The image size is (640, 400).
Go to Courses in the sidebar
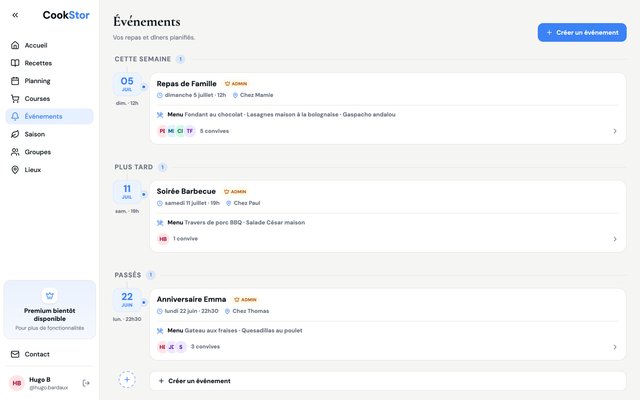coord(49,98)
